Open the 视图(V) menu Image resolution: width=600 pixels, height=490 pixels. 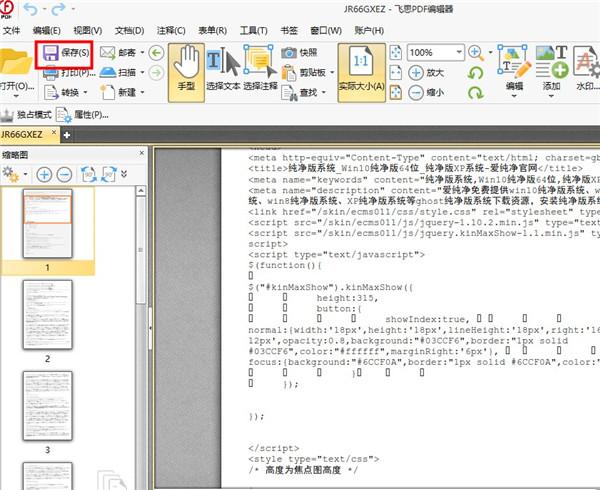88,31
